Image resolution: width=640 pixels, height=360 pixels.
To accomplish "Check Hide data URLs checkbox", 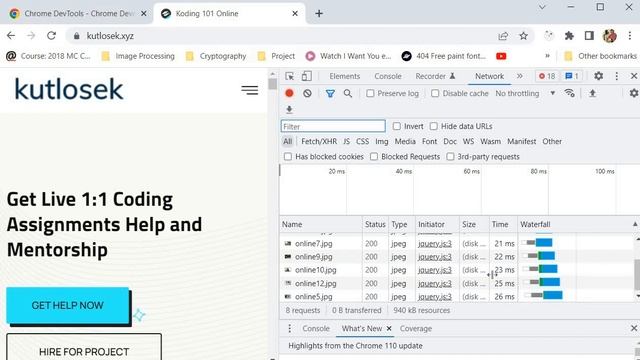I will pyautogui.click(x=433, y=126).
